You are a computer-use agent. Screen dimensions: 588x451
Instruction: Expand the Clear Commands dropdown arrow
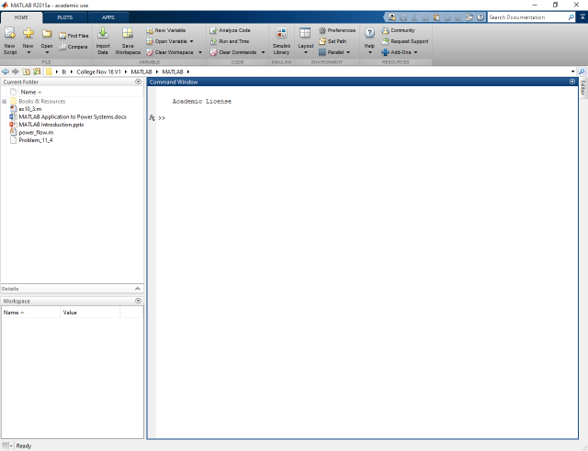pyautogui.click(x=263, y=52)
